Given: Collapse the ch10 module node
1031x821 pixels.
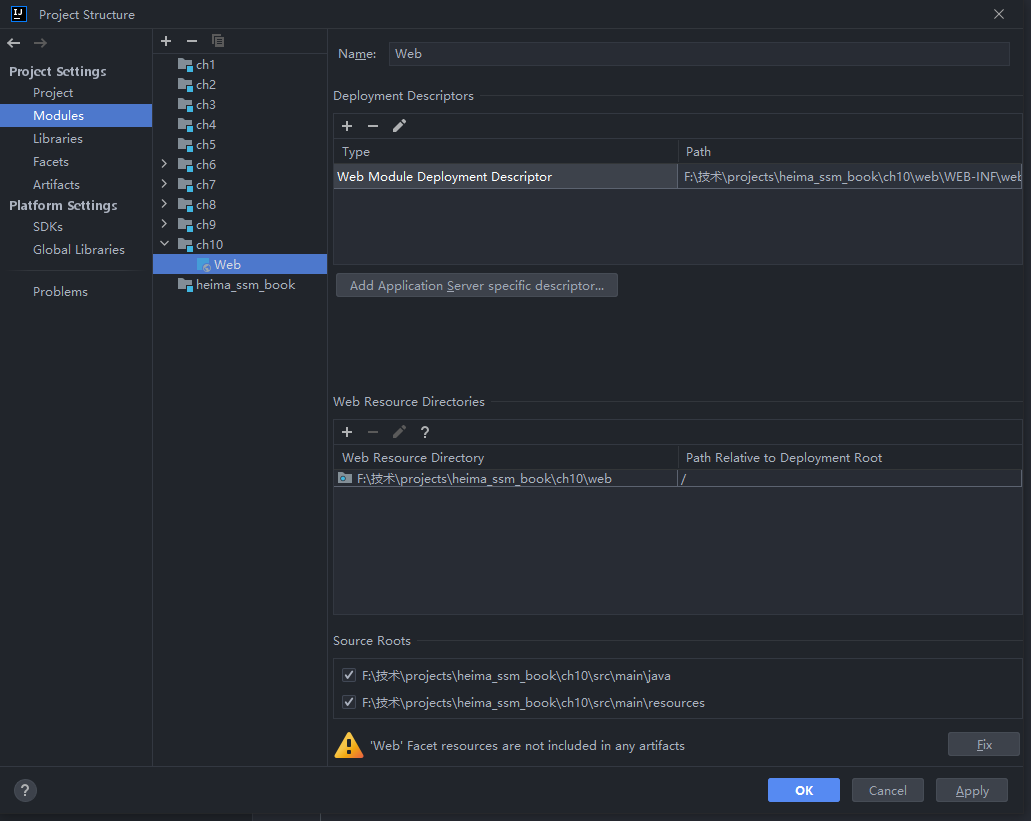Looking at the screenshot, I should [x=164, y=244].
